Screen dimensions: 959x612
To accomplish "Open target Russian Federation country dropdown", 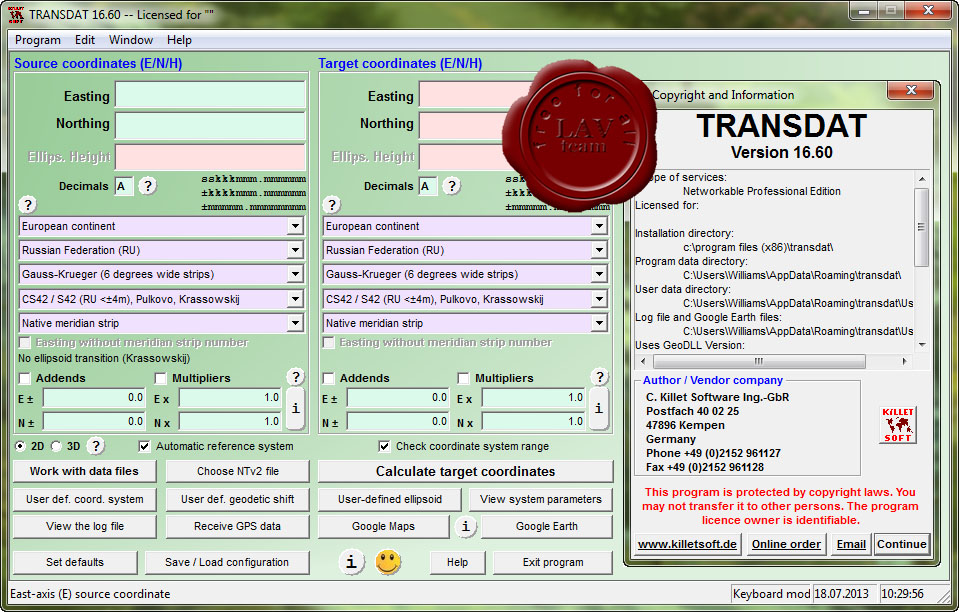I will pyautogui.click(x=599, y=250).
